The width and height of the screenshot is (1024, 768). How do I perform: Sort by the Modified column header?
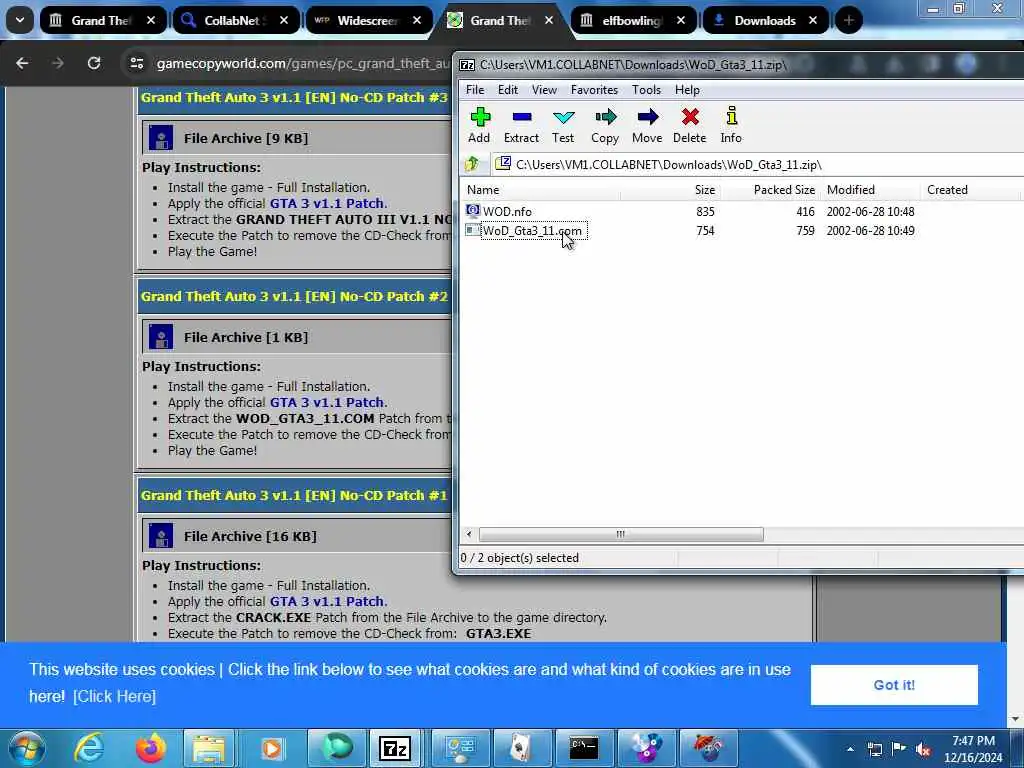(x=871, y=189)
